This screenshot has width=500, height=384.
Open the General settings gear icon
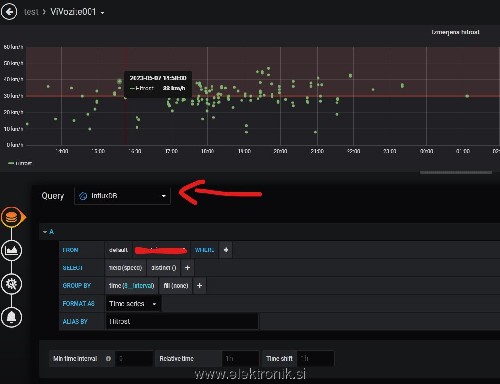pos(12,284)
